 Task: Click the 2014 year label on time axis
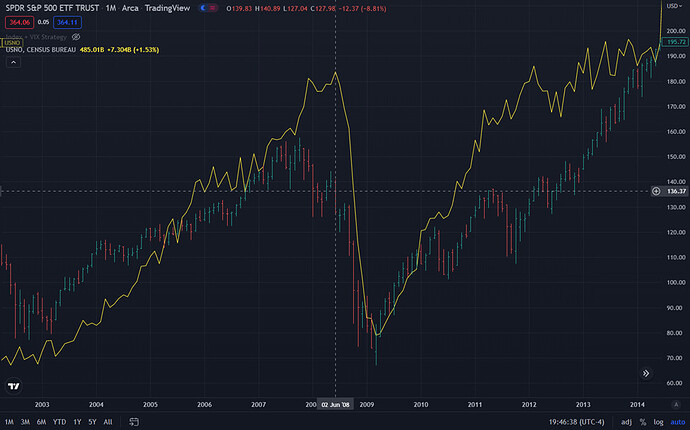coord(637,404)
